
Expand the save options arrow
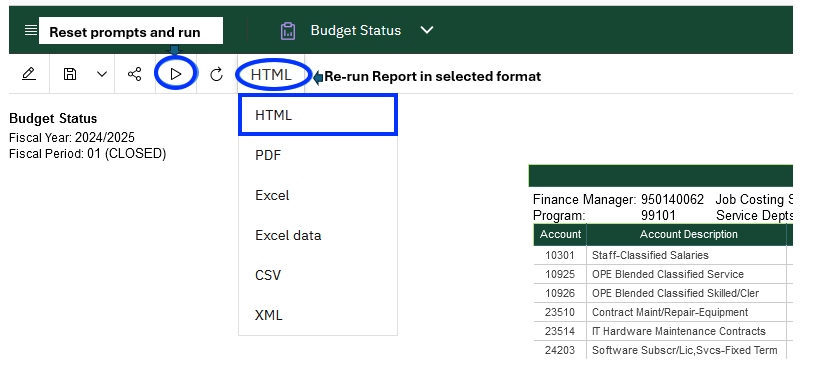[x=102, y=74]
